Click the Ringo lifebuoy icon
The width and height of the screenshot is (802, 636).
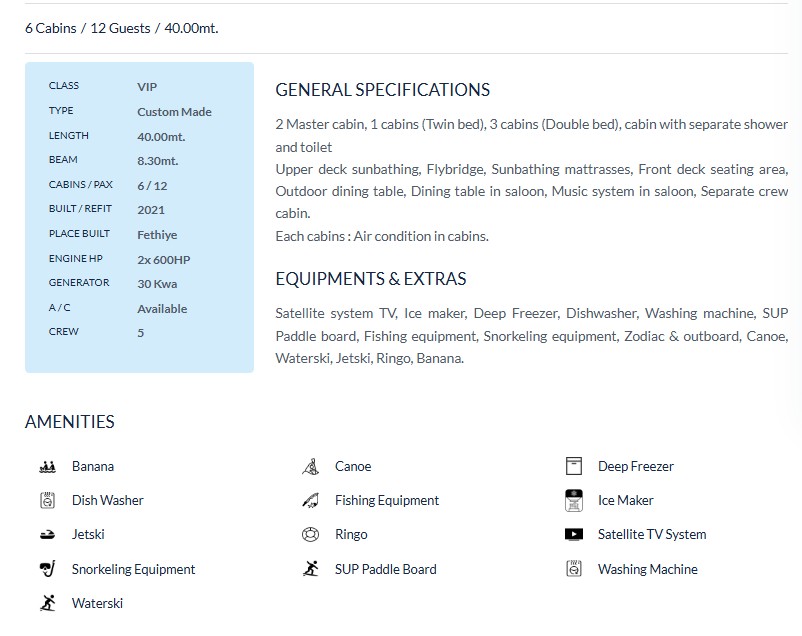click(310, 535)
